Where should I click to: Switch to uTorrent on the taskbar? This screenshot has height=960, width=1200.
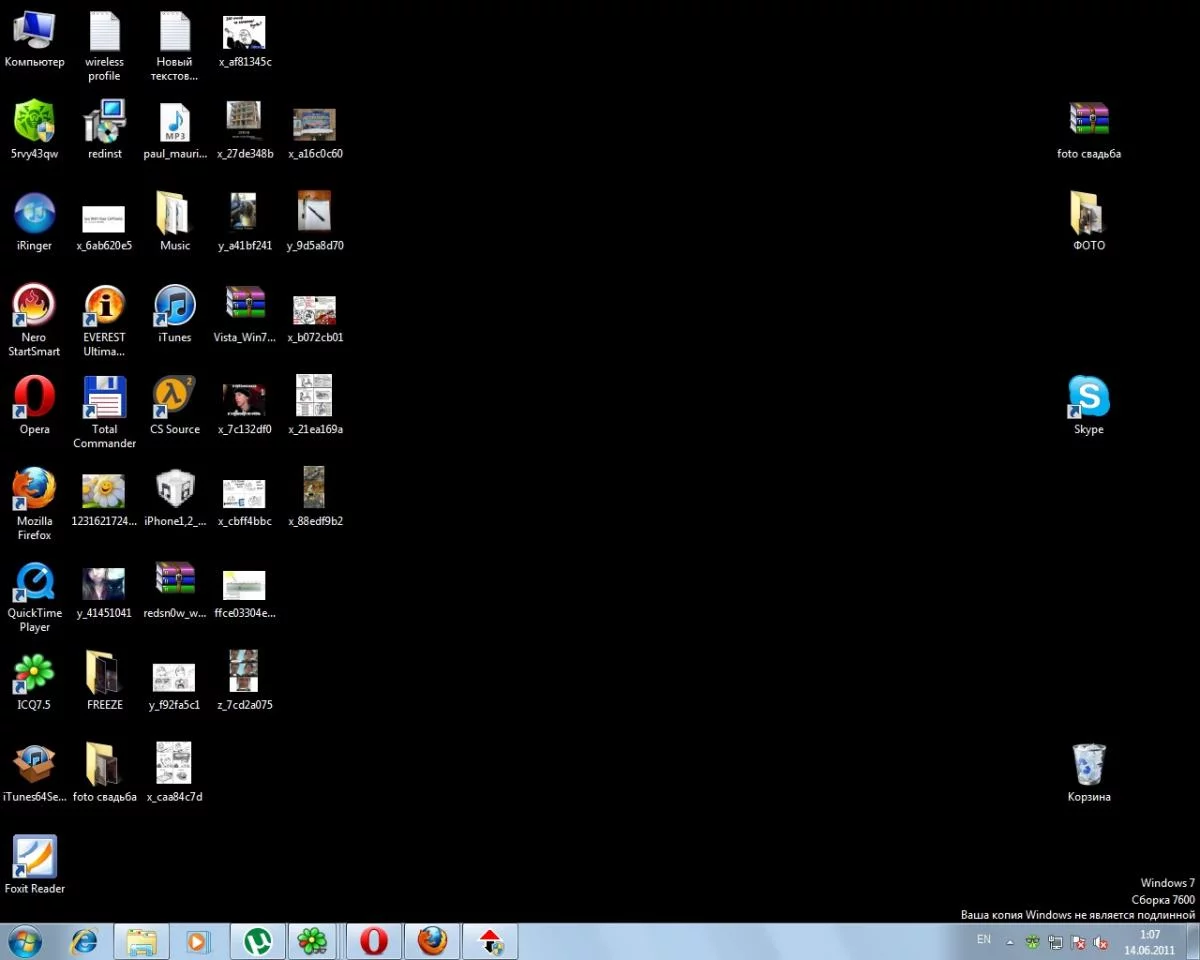pyautogui.click(x=258, y=941)
